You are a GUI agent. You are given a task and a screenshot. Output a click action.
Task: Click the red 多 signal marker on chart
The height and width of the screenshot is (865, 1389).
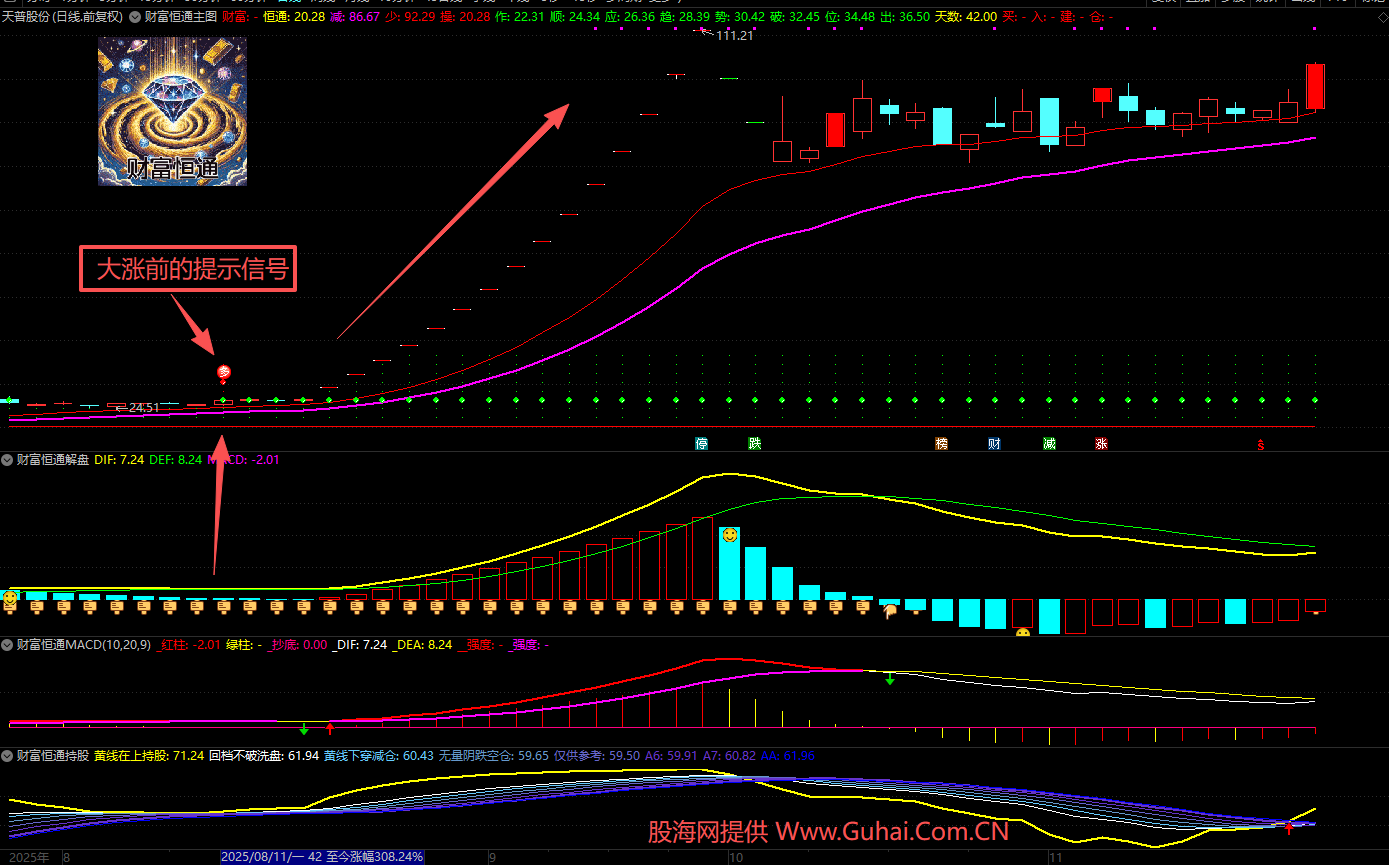pos(224,373)
